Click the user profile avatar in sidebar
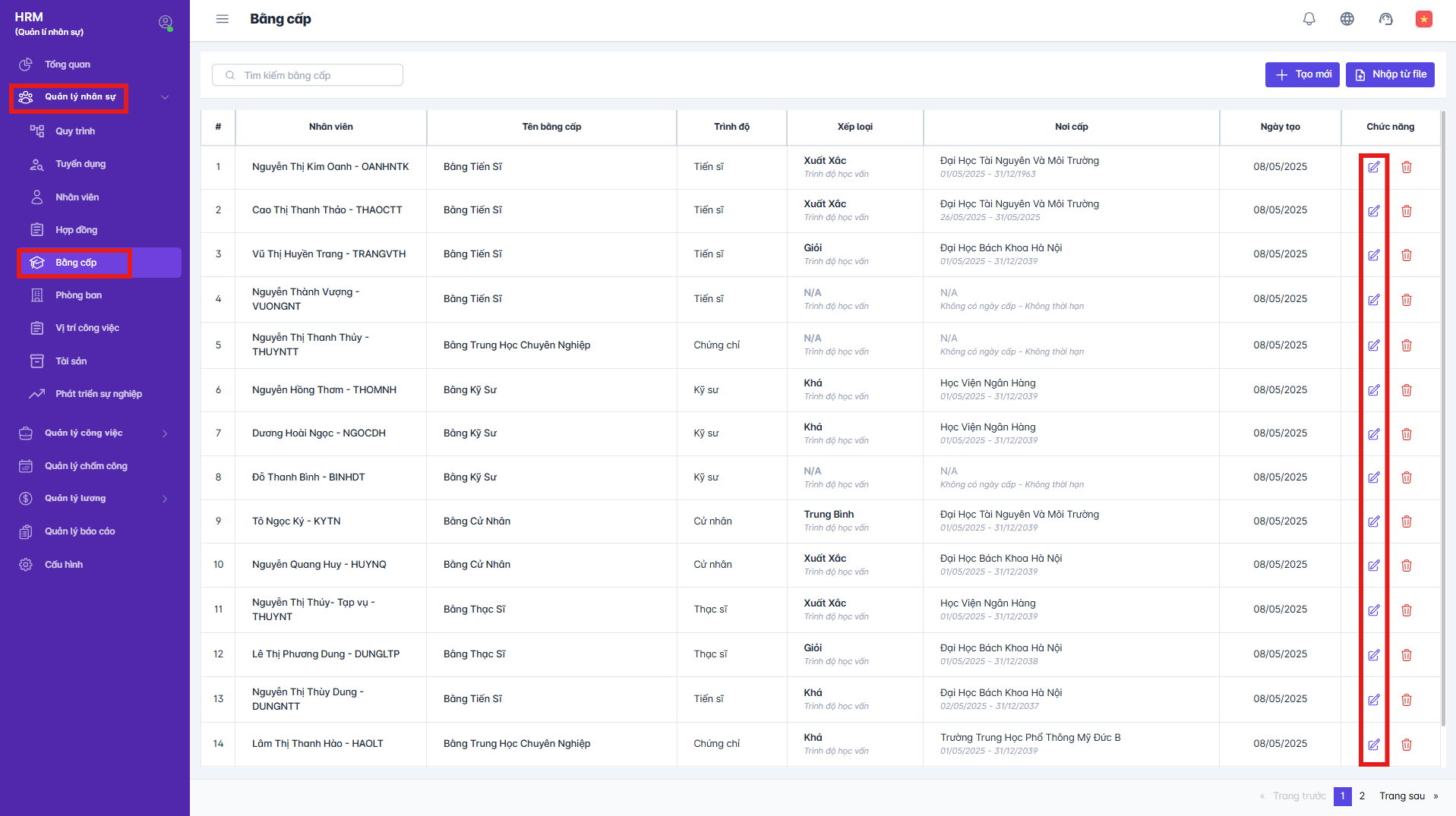 165,23
